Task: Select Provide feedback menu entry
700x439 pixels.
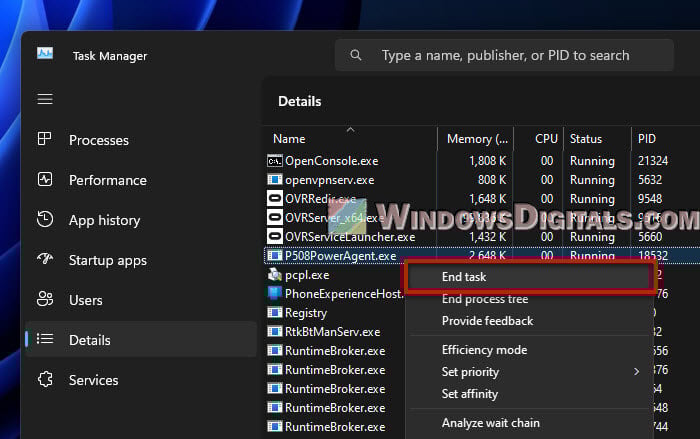Action: point(529,321)
